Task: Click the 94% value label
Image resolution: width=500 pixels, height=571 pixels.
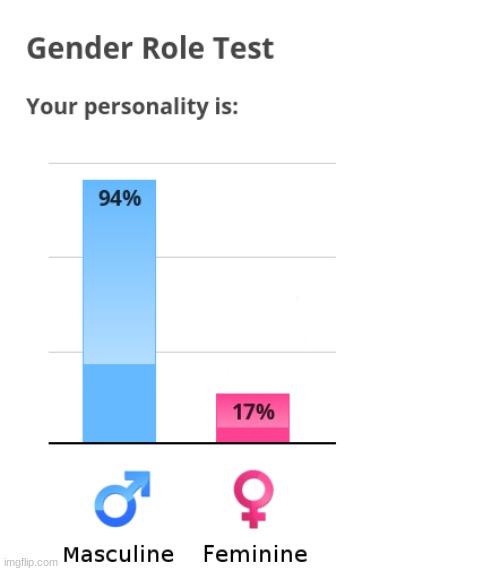Action: [x=120, y=198]
